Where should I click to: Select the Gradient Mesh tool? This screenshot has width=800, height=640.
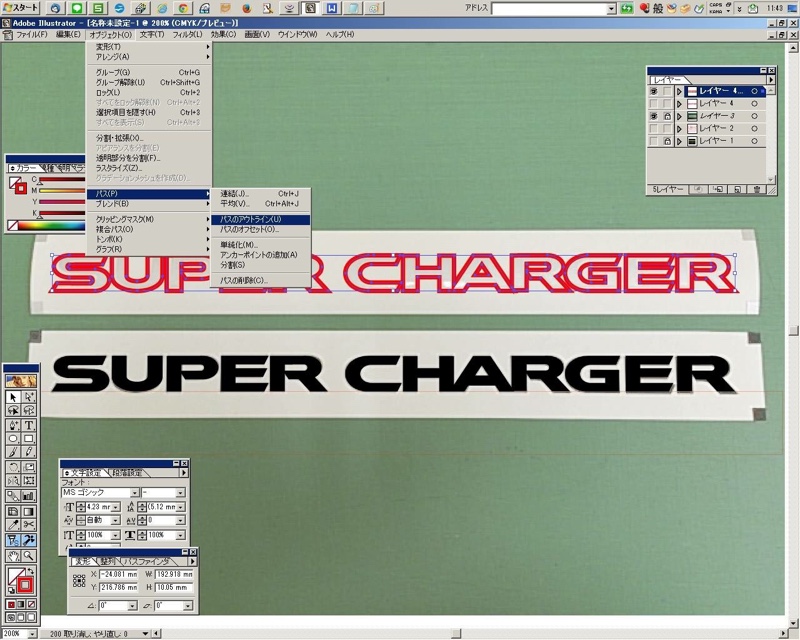coord(13,511)
